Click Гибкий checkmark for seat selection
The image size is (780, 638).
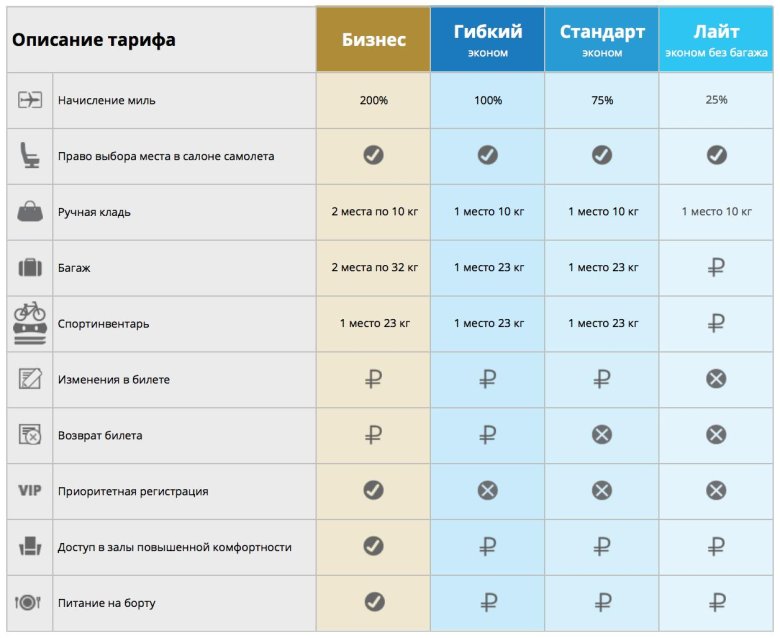point(487,155)
